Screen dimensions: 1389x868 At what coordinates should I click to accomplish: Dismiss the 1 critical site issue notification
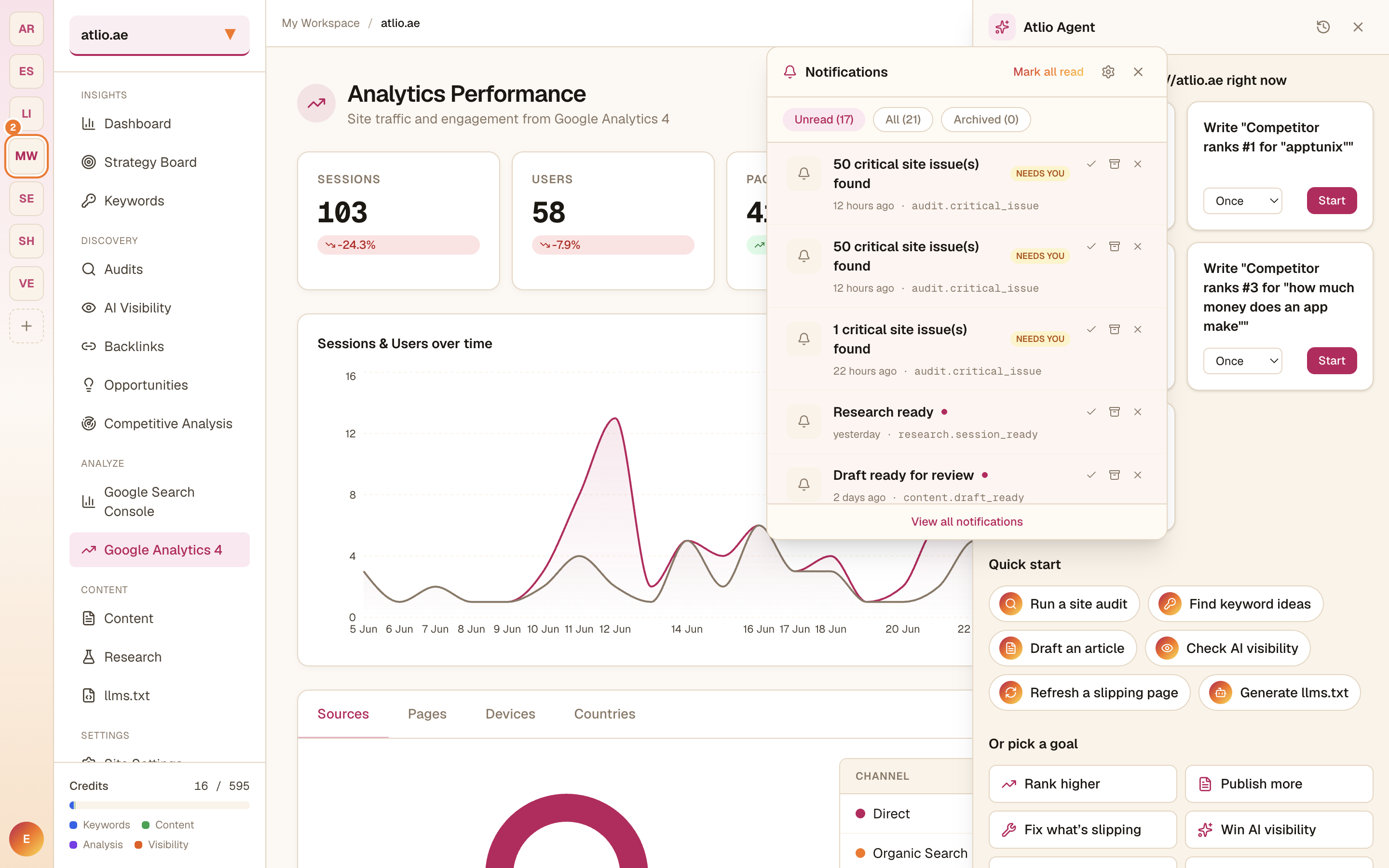tap(1138, 329)
